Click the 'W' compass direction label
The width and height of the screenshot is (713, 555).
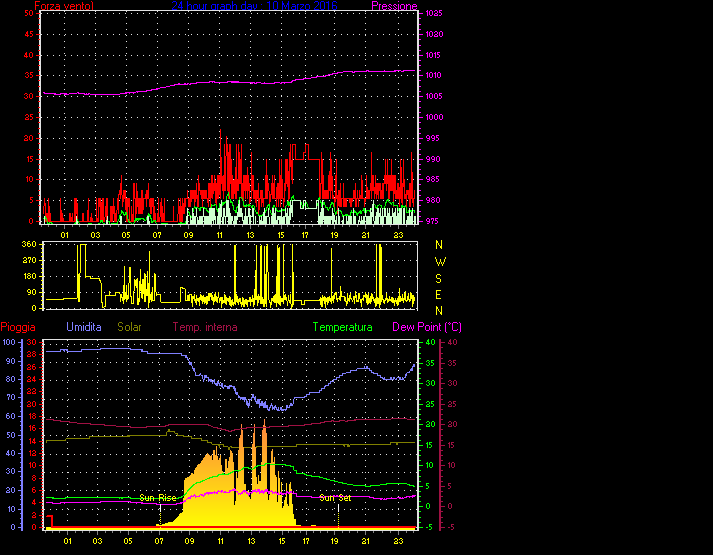click(440, 262)
